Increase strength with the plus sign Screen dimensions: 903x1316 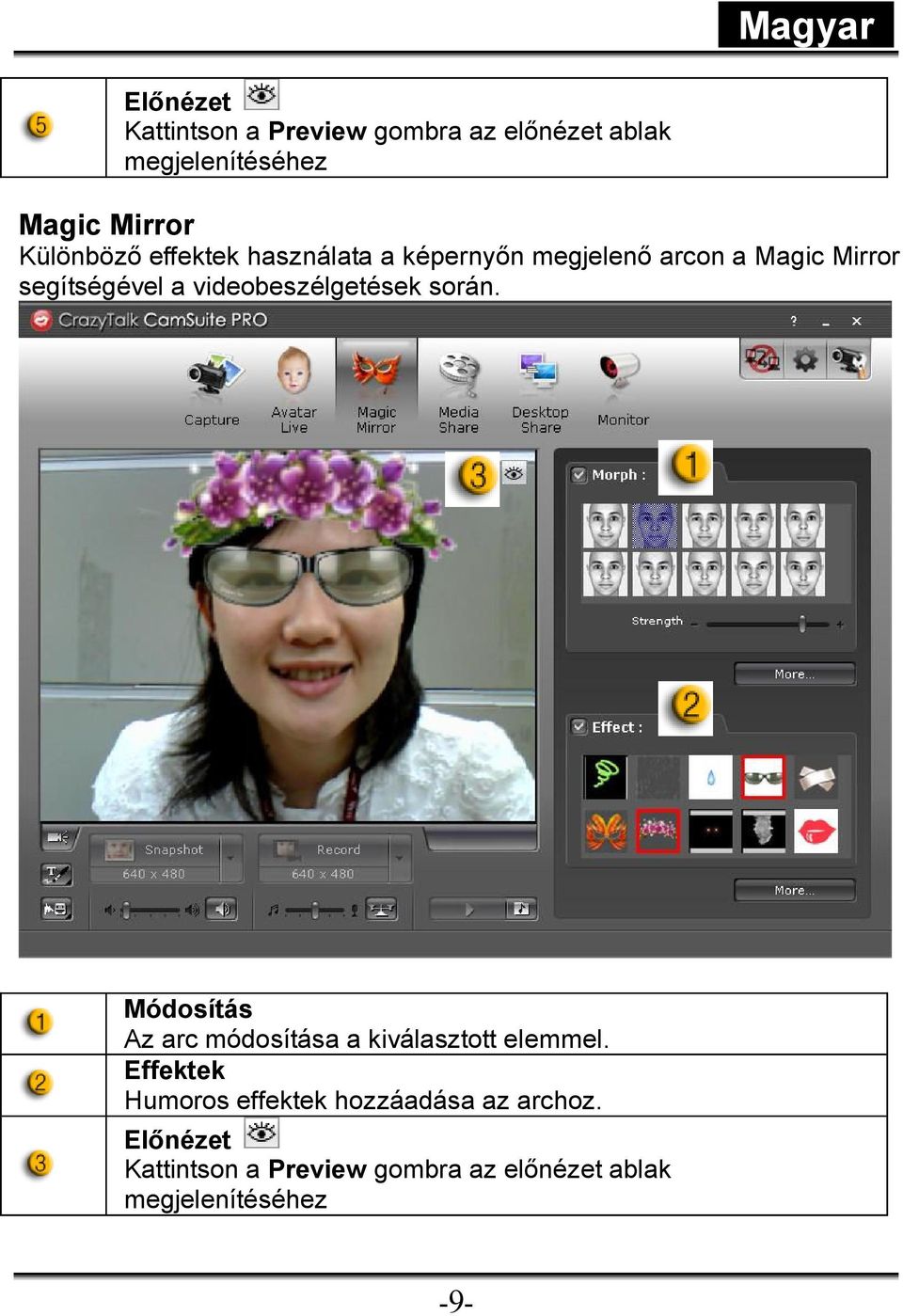[x=839, y=623]
